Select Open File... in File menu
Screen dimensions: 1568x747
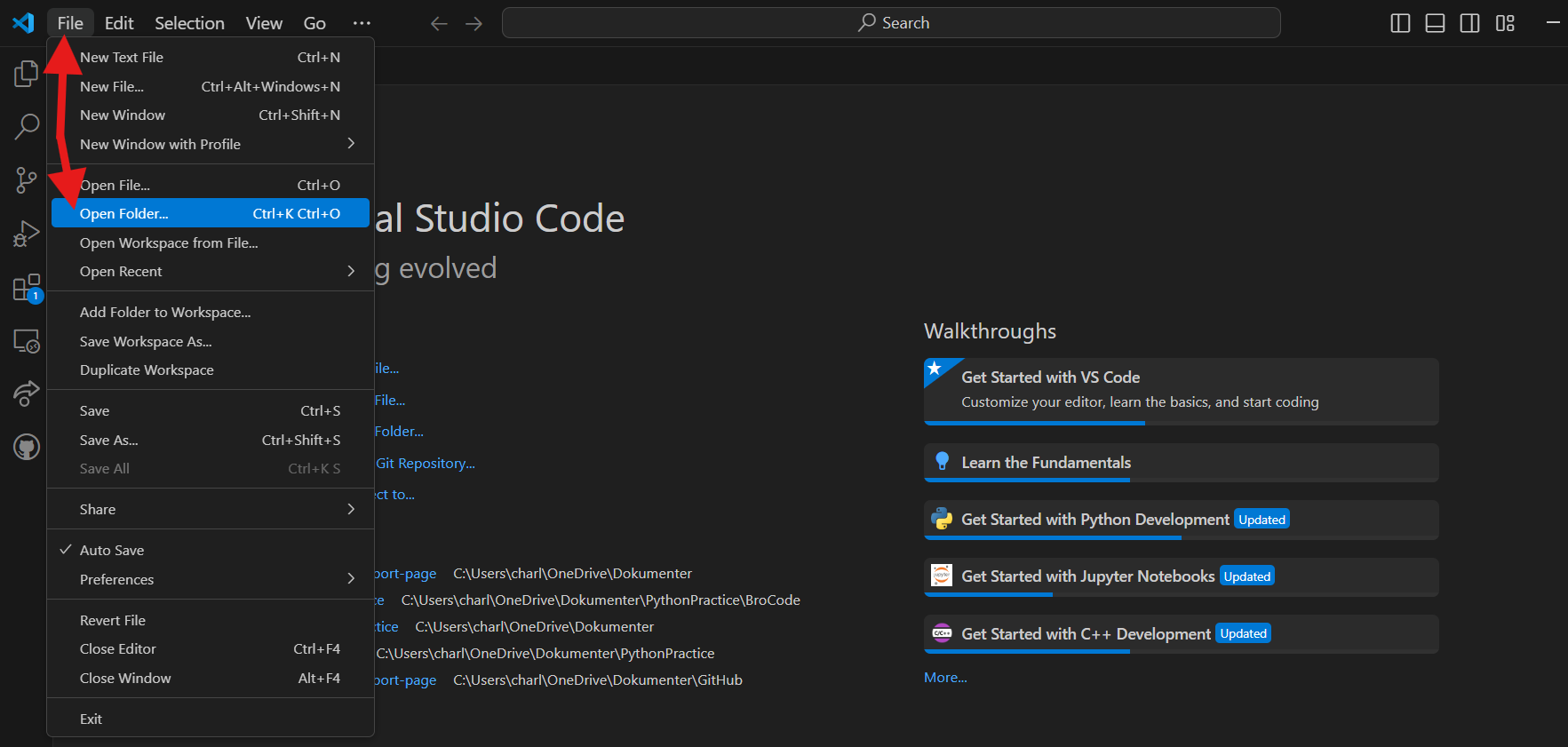coord(211,185)
